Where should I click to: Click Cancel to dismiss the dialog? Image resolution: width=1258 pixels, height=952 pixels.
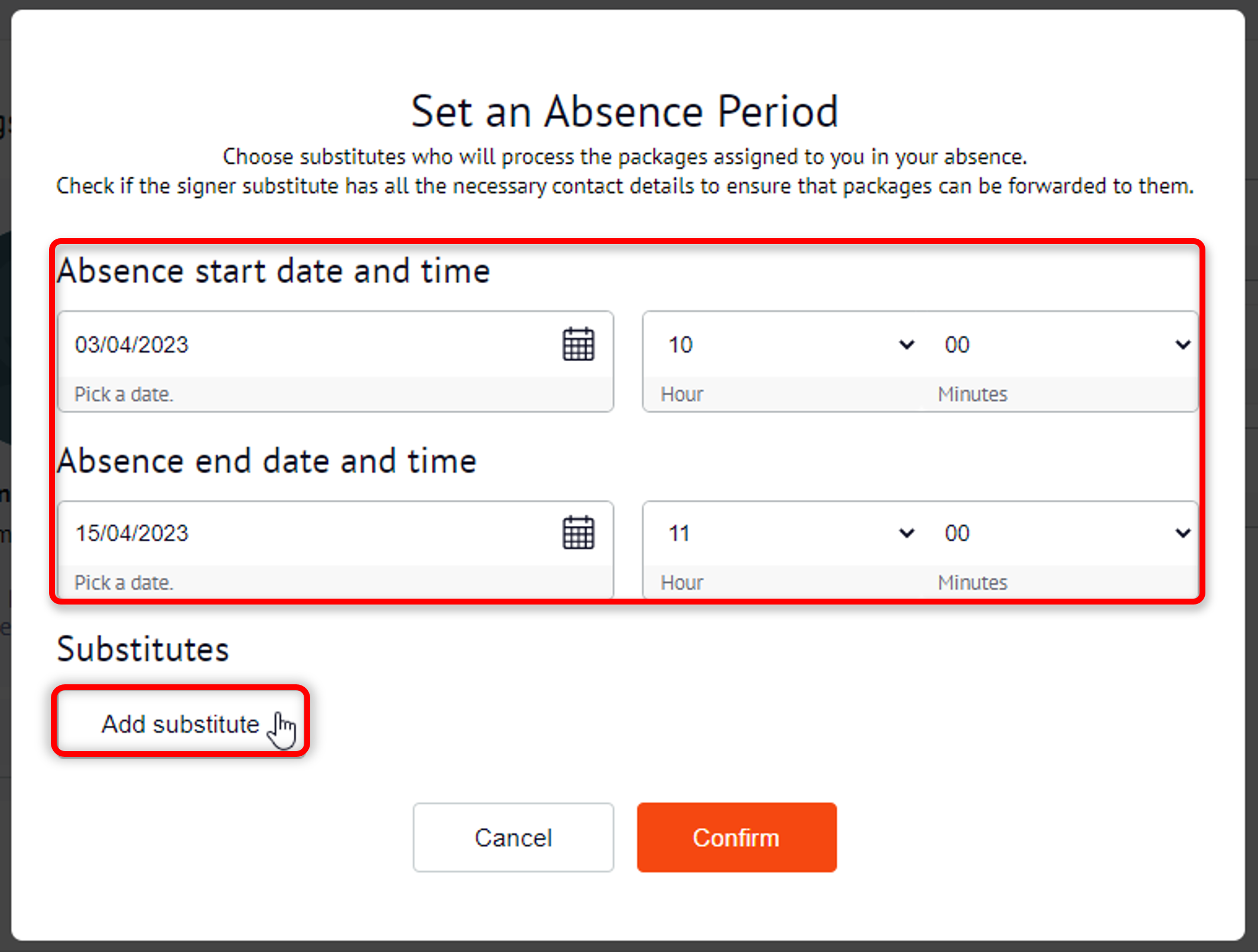(513, 837)
